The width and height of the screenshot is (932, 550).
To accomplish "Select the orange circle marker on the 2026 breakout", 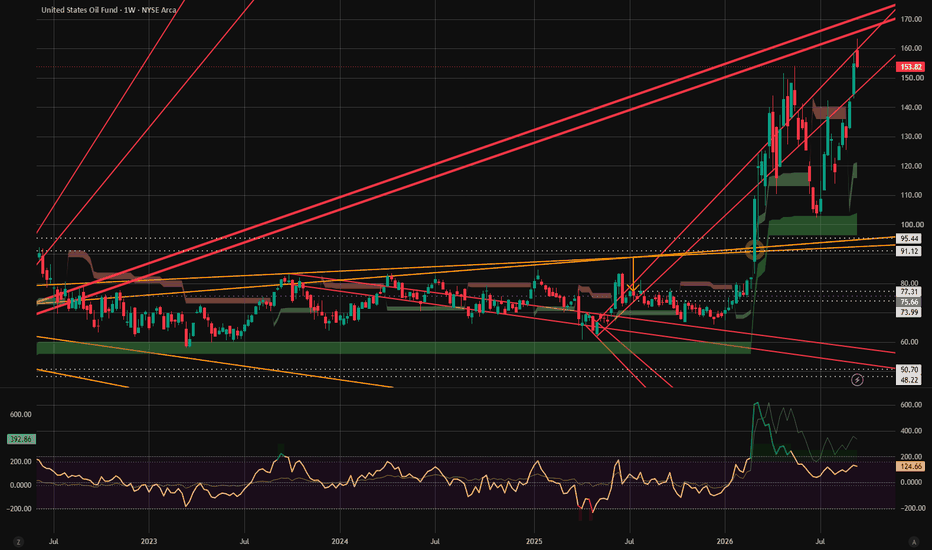I will click(755, 250).
